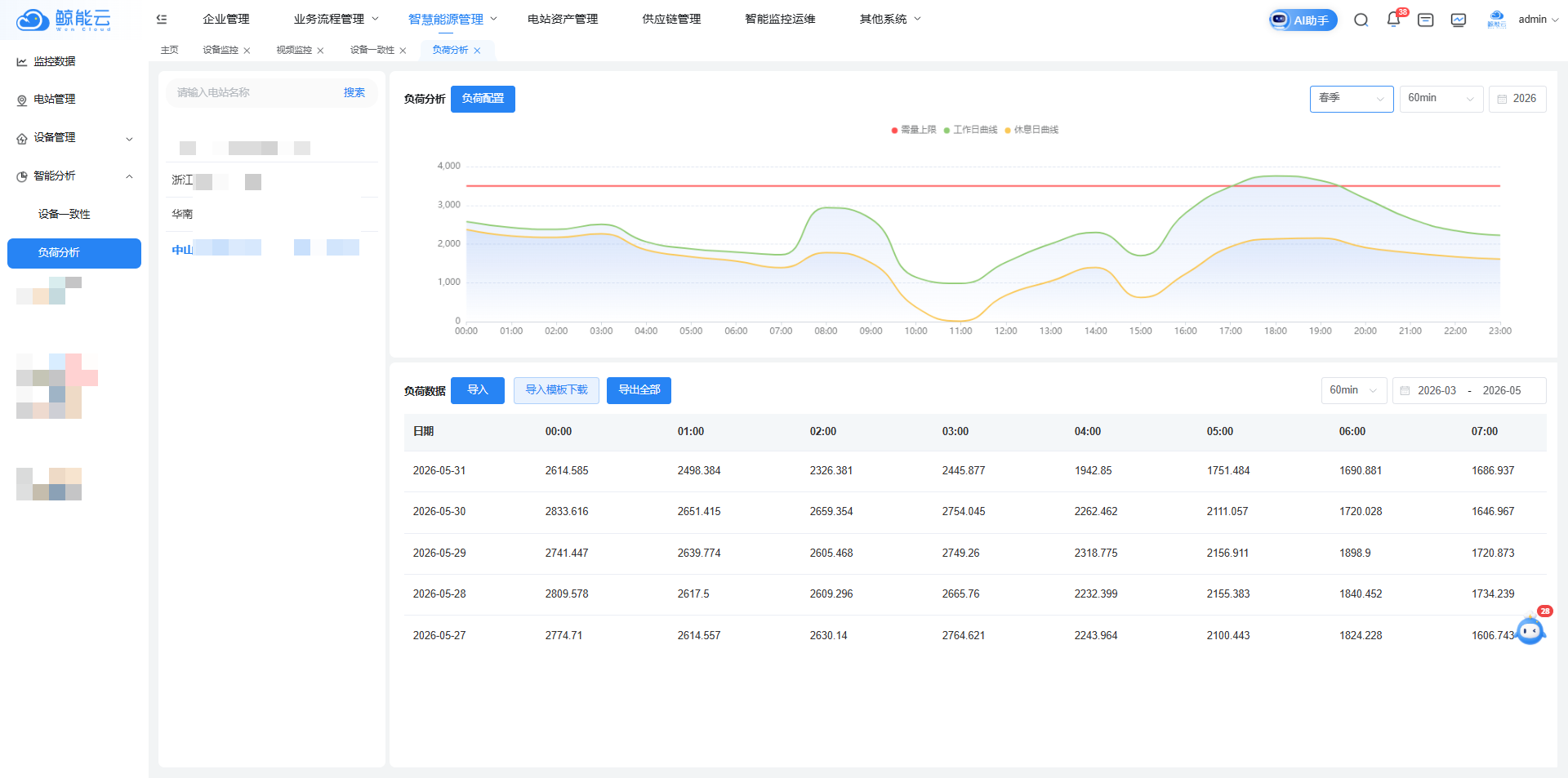The image size is (1568, 778).
Task: Click 导入模板下载 button
Action: click(x=556, y=390)
